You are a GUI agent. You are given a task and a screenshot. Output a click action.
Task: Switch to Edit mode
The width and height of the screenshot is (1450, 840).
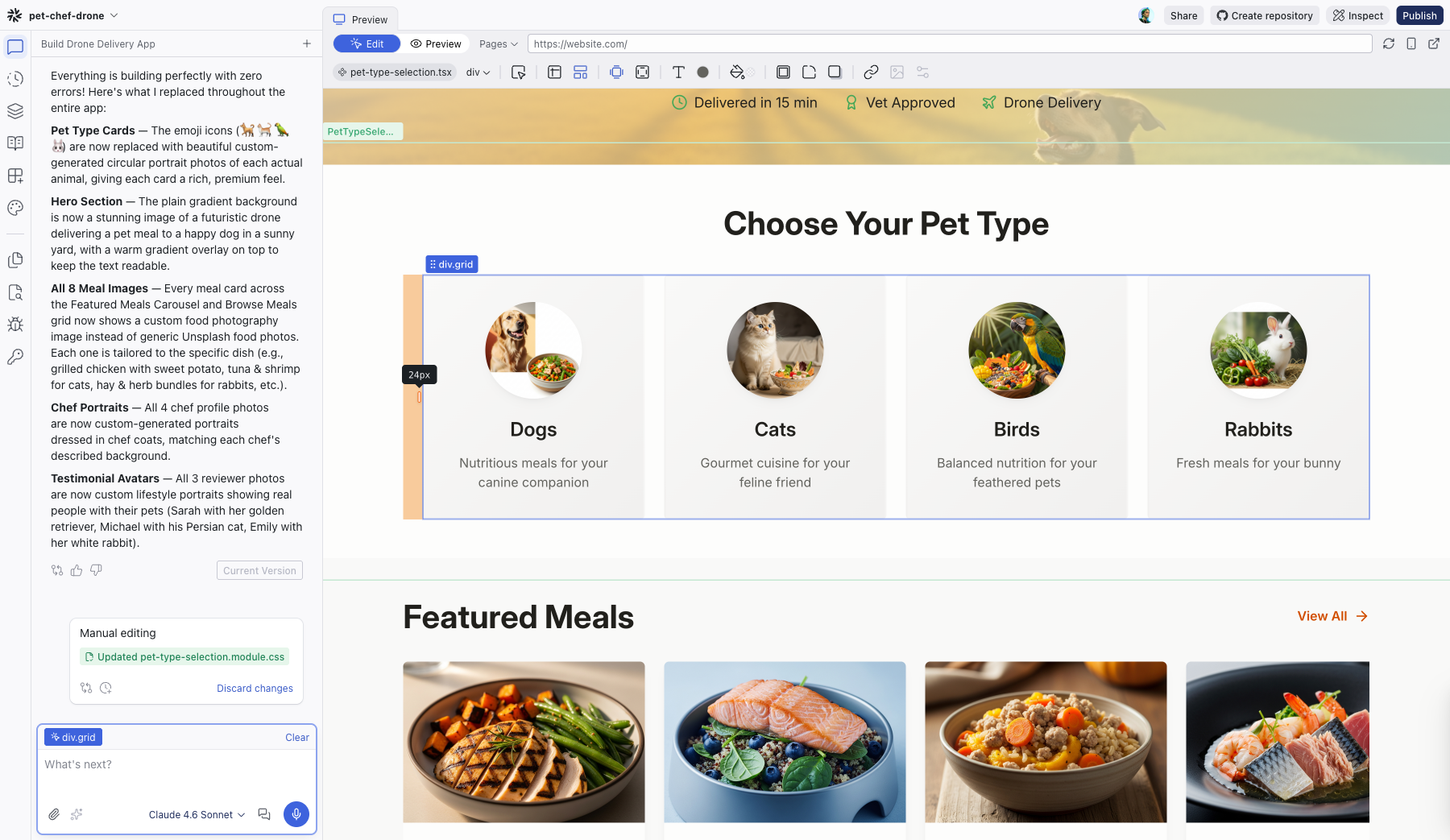coord(367,43)
